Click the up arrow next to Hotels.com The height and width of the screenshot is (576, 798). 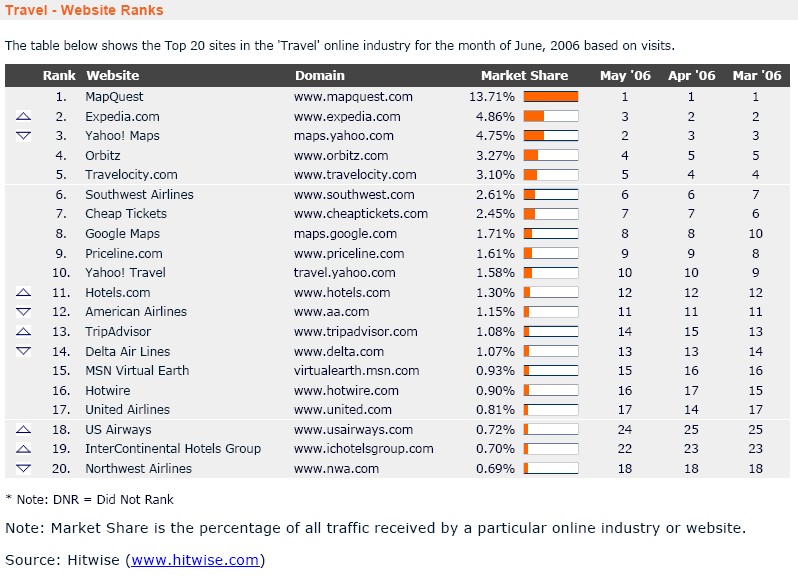pyautogui.click(x=23, y=292)
